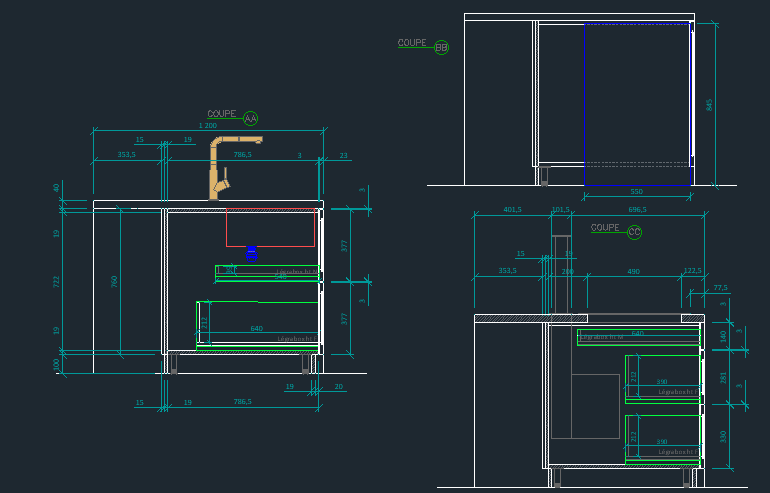Click the 1 200 overall width dimension
Screen dimensions: 770x493
click(x=208, y=125)
